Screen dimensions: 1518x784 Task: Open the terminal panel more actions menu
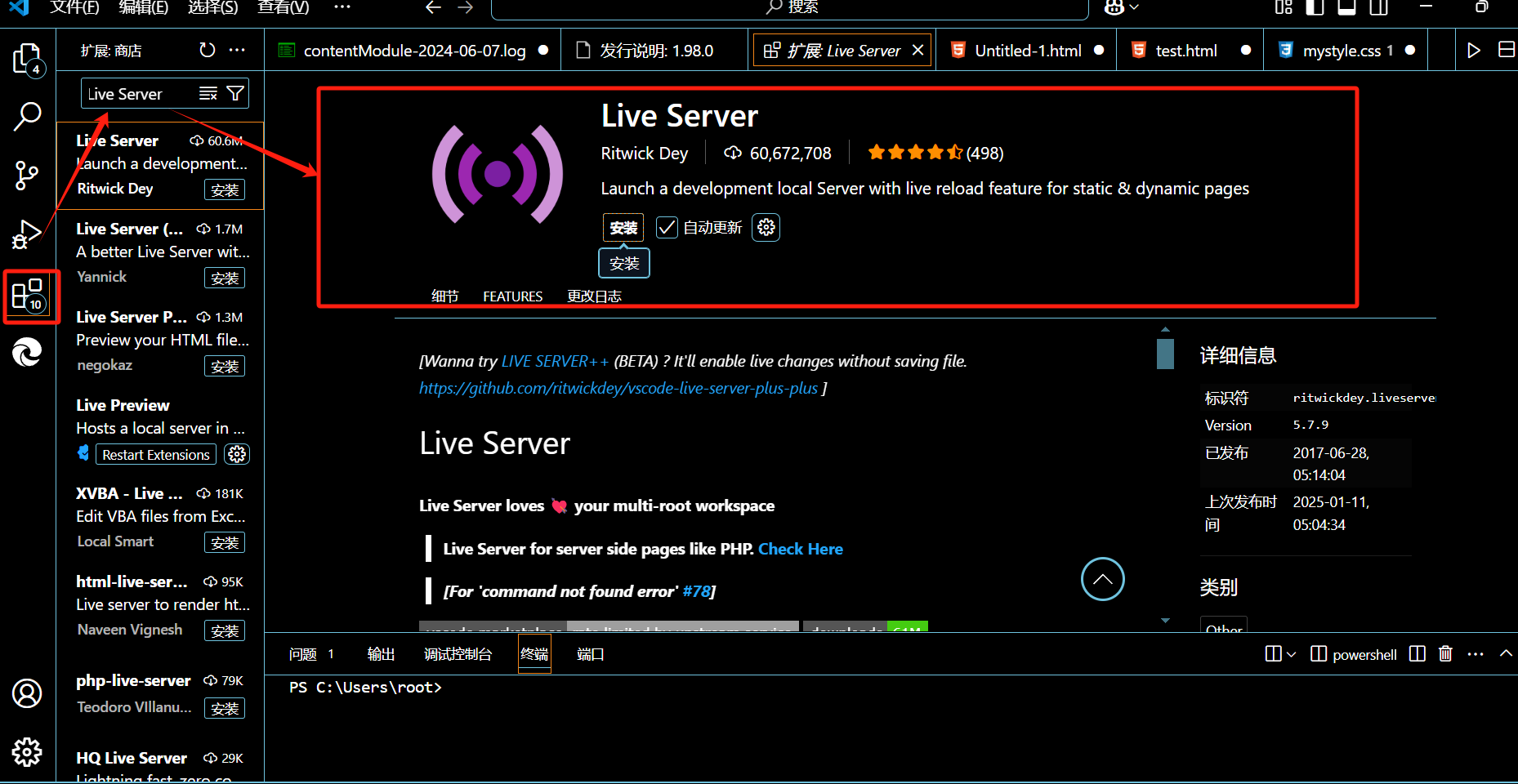point(1476,654)
